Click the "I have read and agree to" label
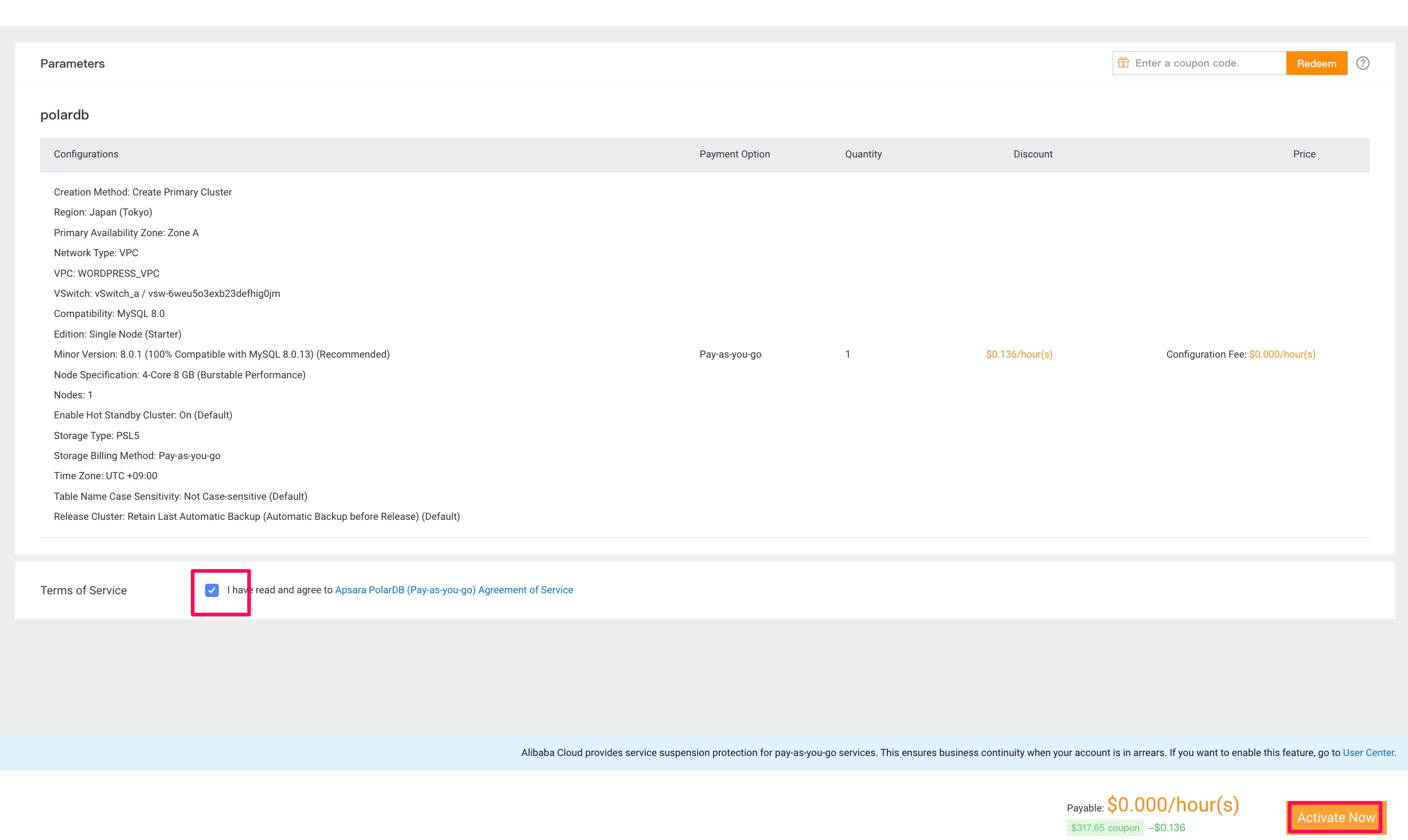 click(280, 590)
